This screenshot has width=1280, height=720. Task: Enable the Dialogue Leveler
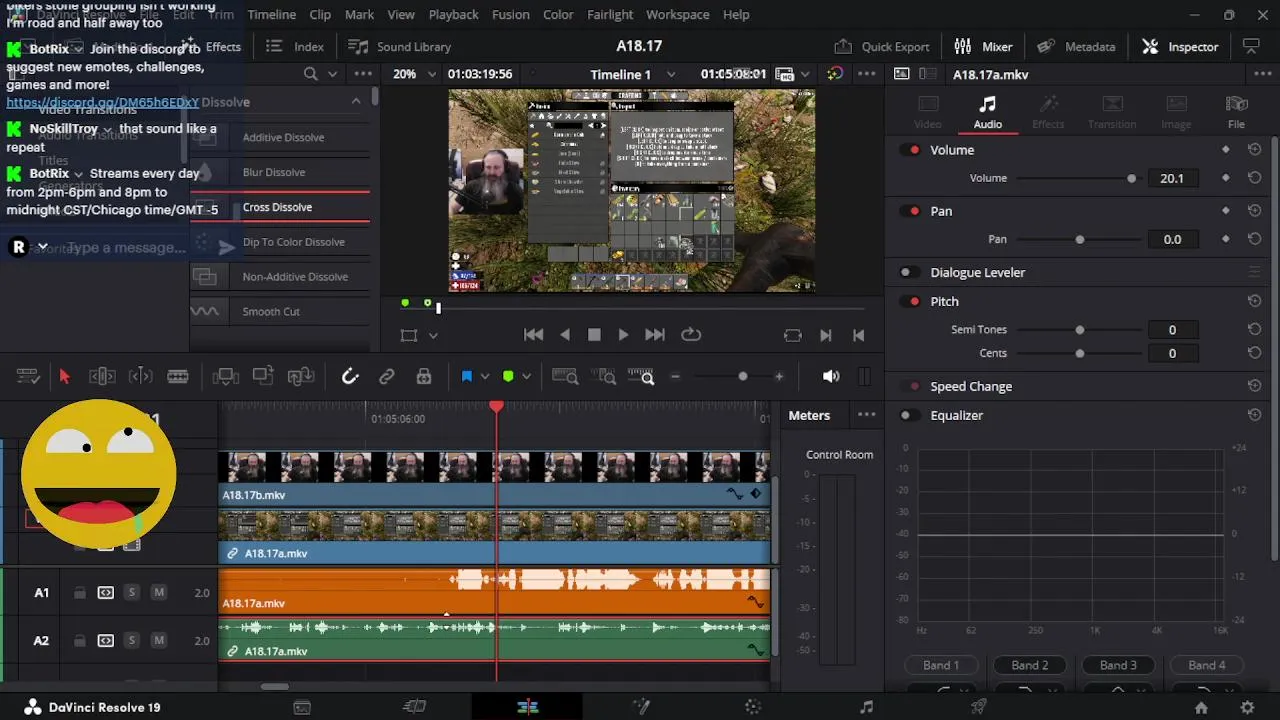pyautogui.click(x=909, y=272)
